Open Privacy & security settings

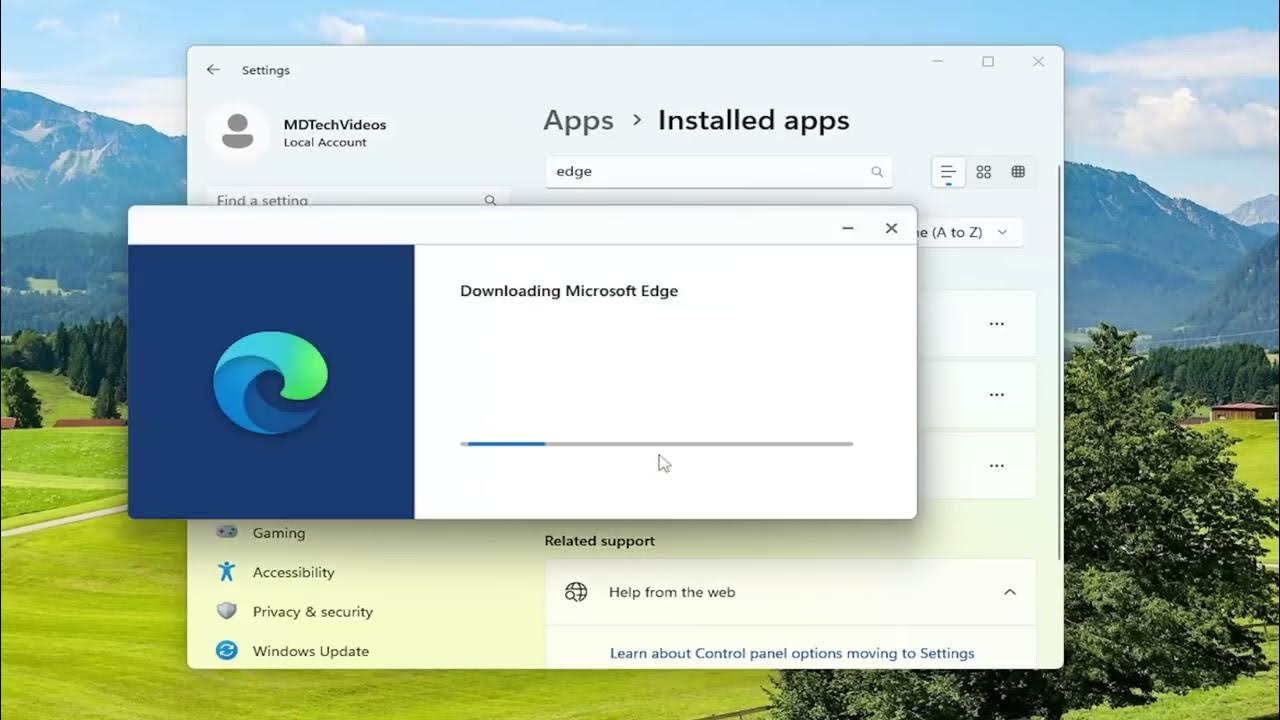(312, 611)
